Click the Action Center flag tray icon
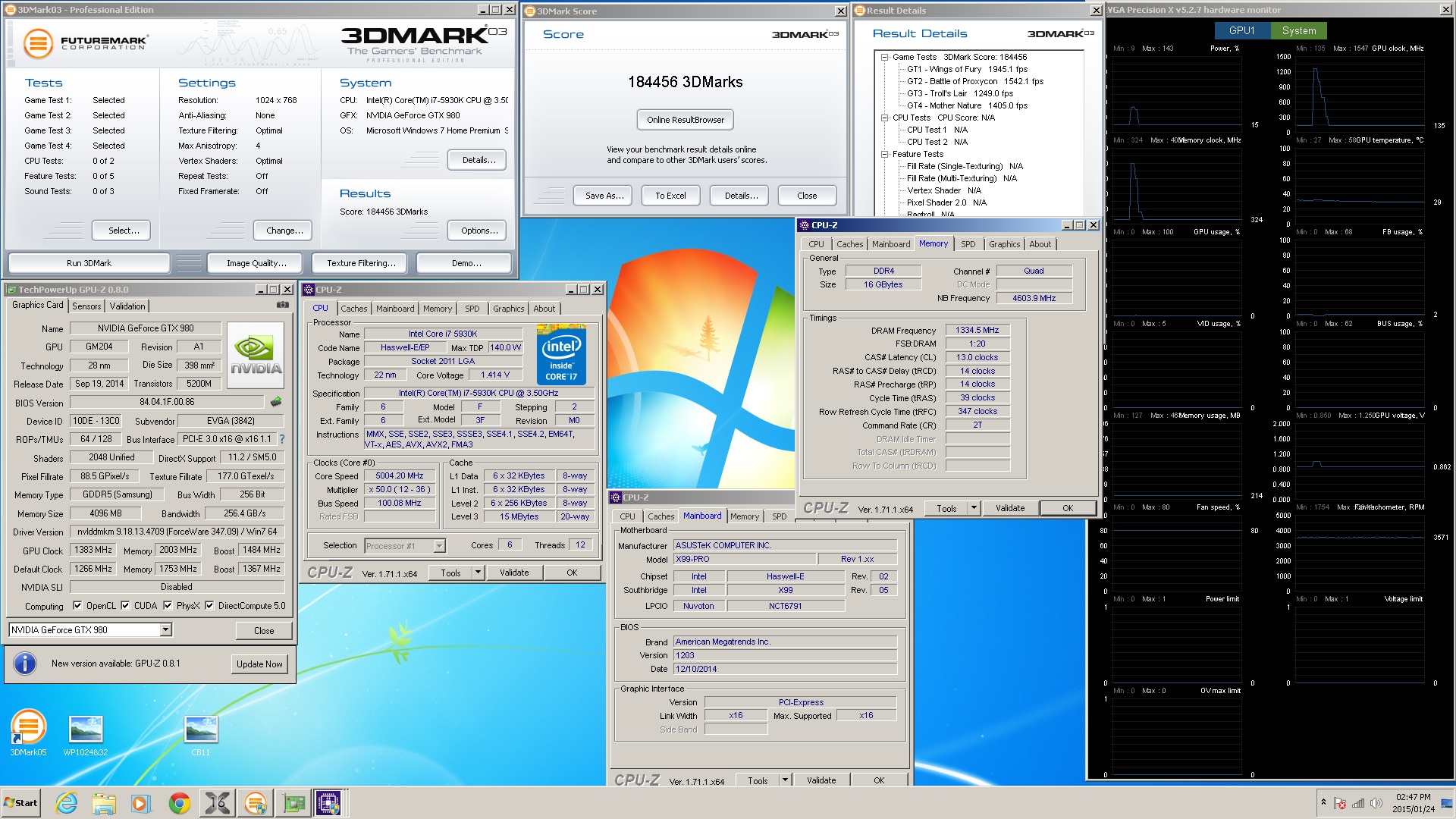Image resolution: width=1456 pixels, height=819 pixels. pyautogui.click(x=1340, y=803)
